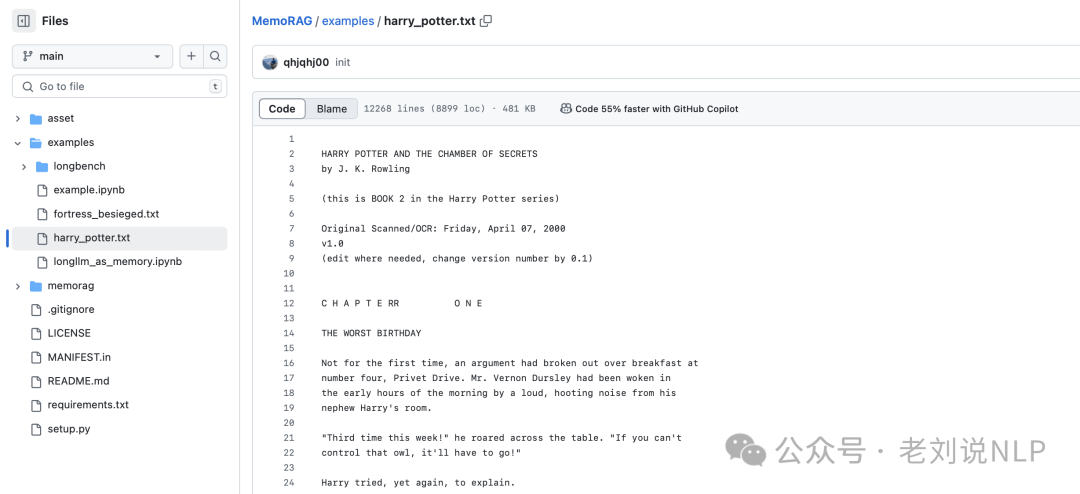Viewport: 1080px width, 494px height.
Task: Open setup.py file
Action: 69,429
